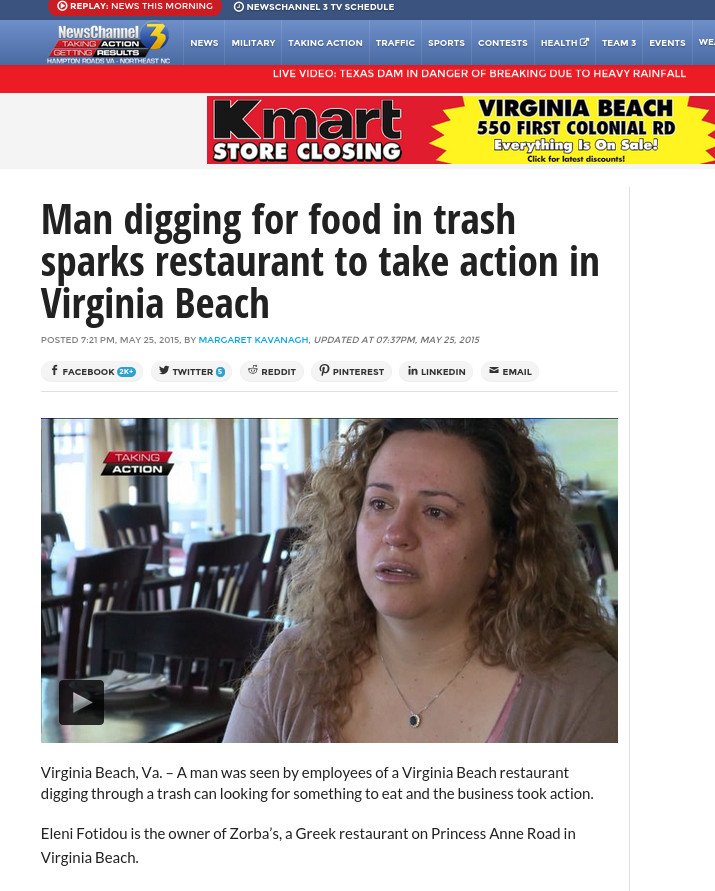Open the Kmart store closing ad banner

pyautogui.click(x=460, y=130)
